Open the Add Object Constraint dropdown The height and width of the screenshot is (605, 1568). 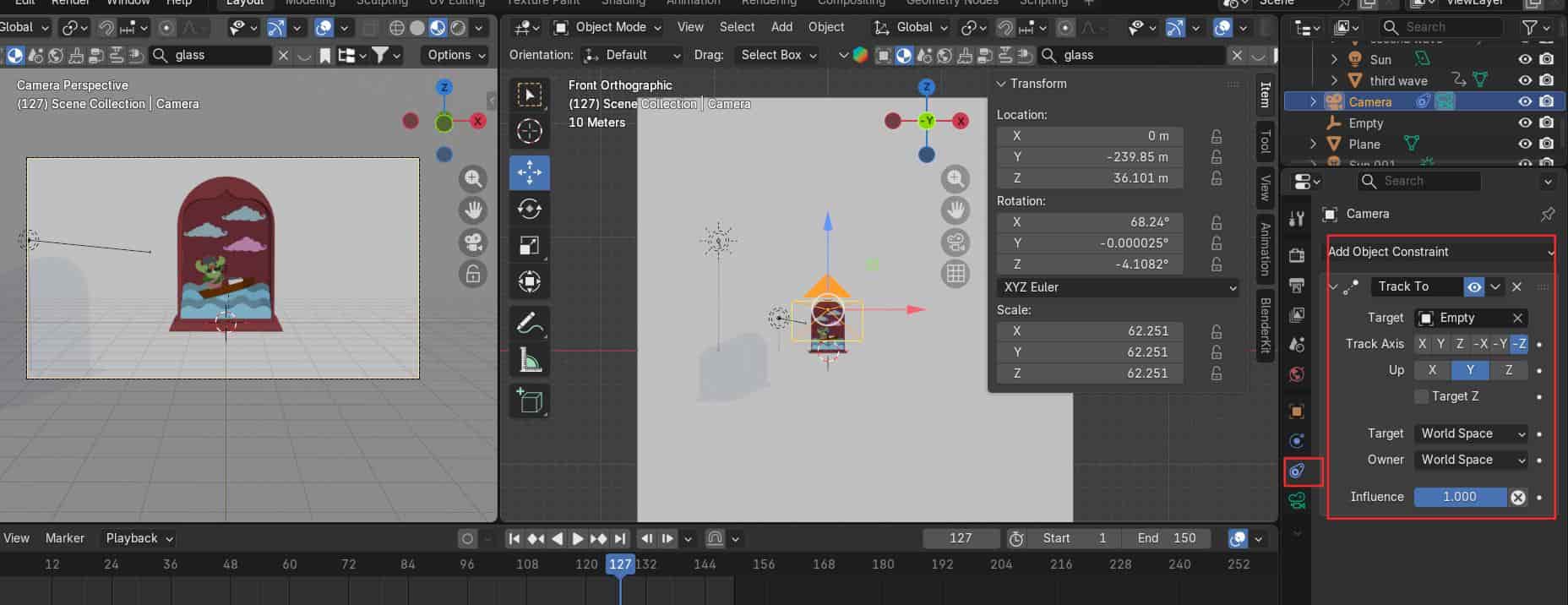1440,252
